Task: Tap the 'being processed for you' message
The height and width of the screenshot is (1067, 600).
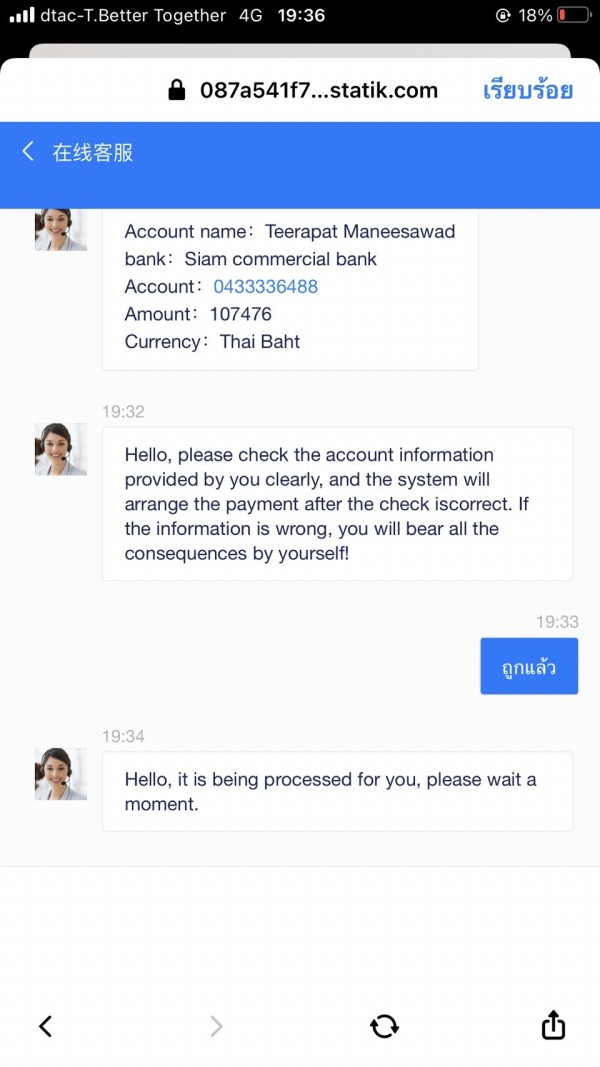Action: tap(337, 791)
